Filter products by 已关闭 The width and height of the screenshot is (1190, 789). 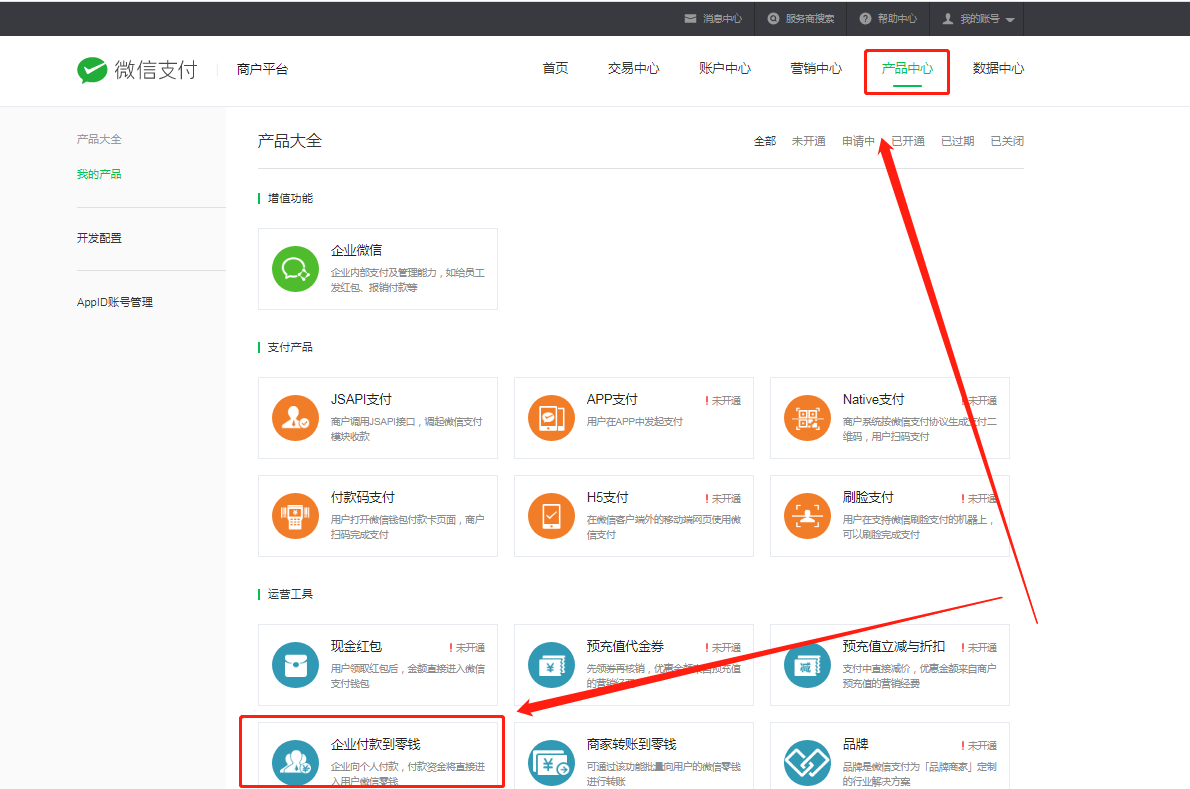tap(1007, 141)
